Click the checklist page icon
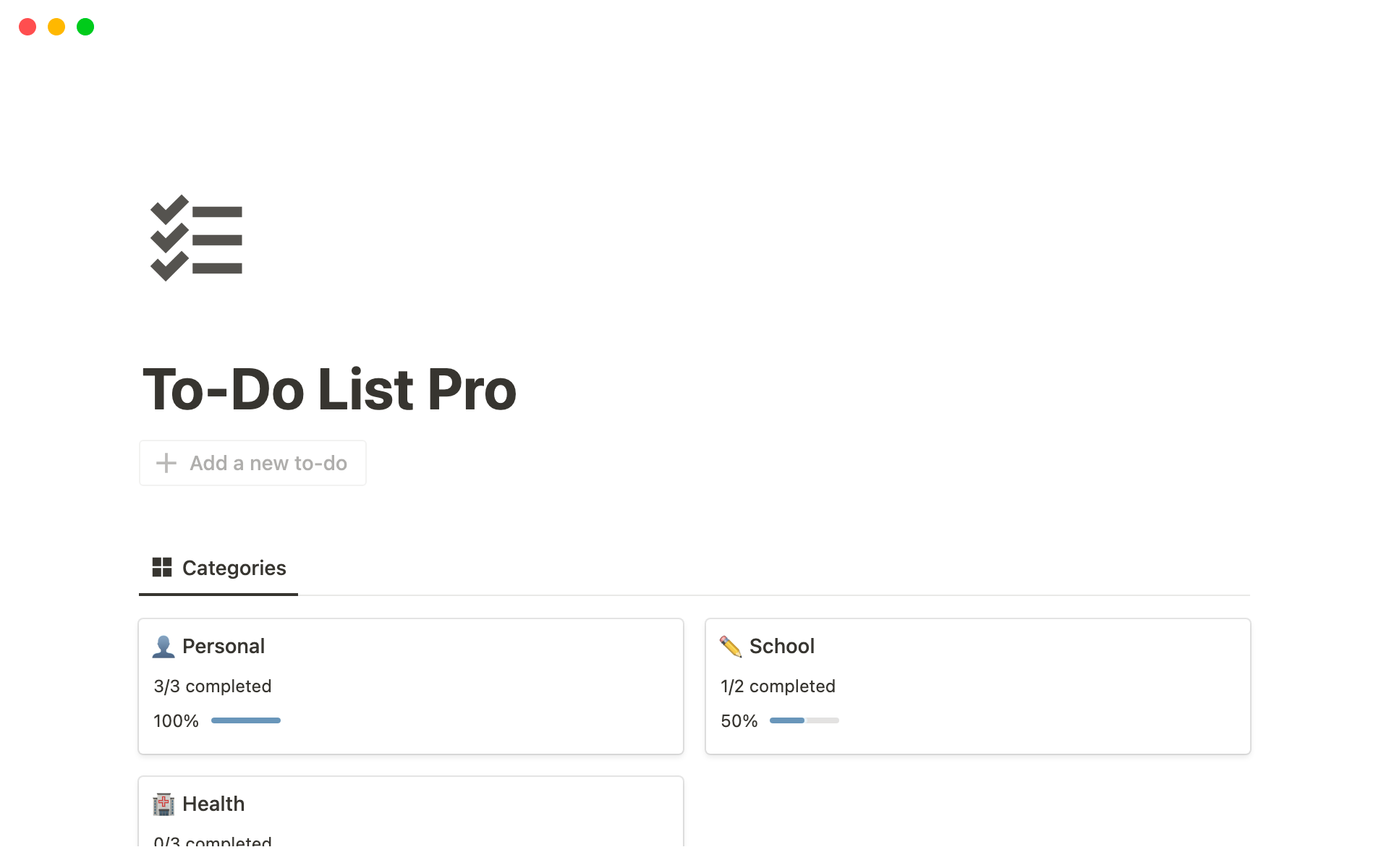This screenshot has height=868, width=1389. pyautogui.click(x=196, y=238)
